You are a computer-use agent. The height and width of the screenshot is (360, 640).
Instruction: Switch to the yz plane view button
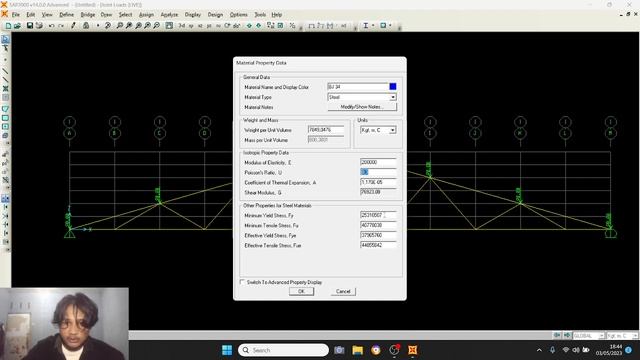[209, 26]
